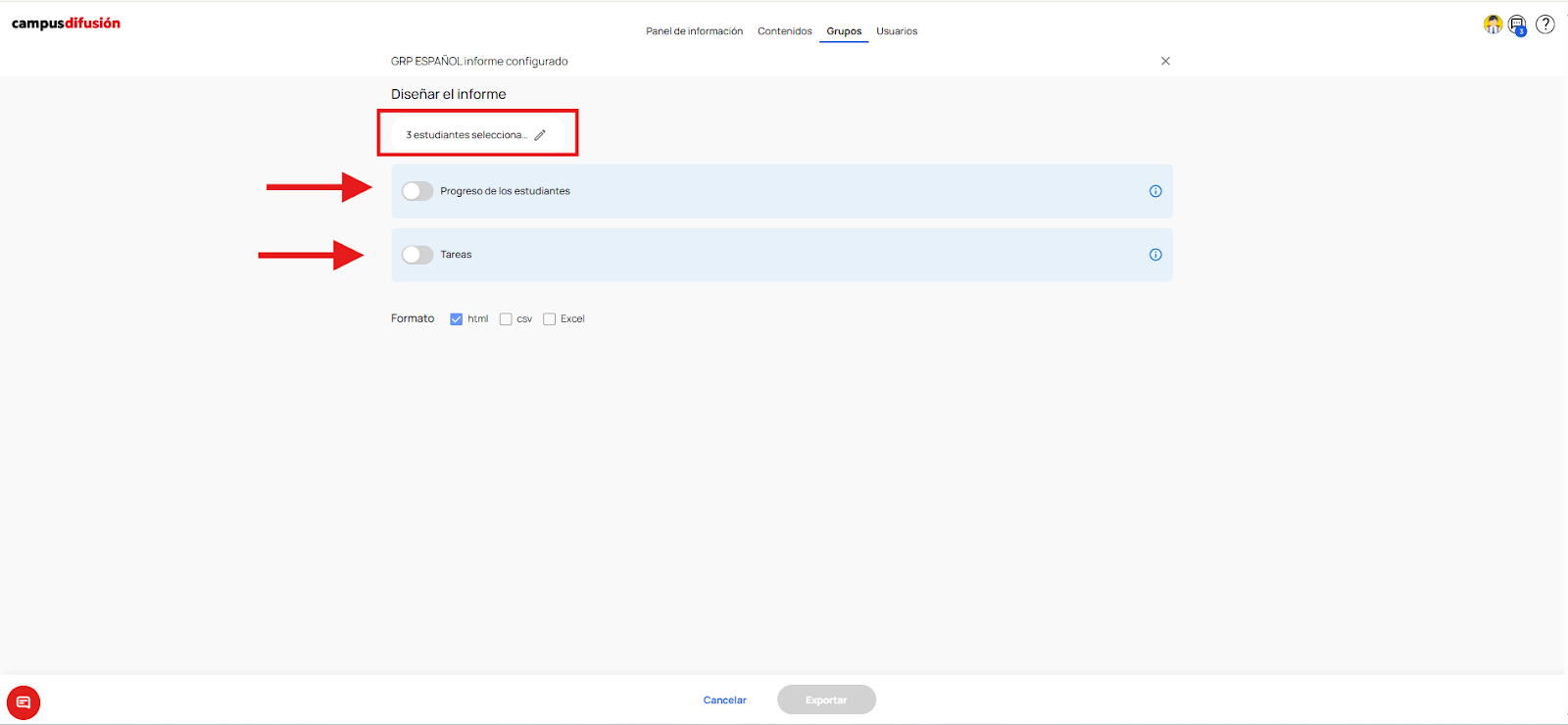Image resolution: width=1568 pixels, height=725 pixels.
Task: Click the Exportar button
Action: point(826,700)
